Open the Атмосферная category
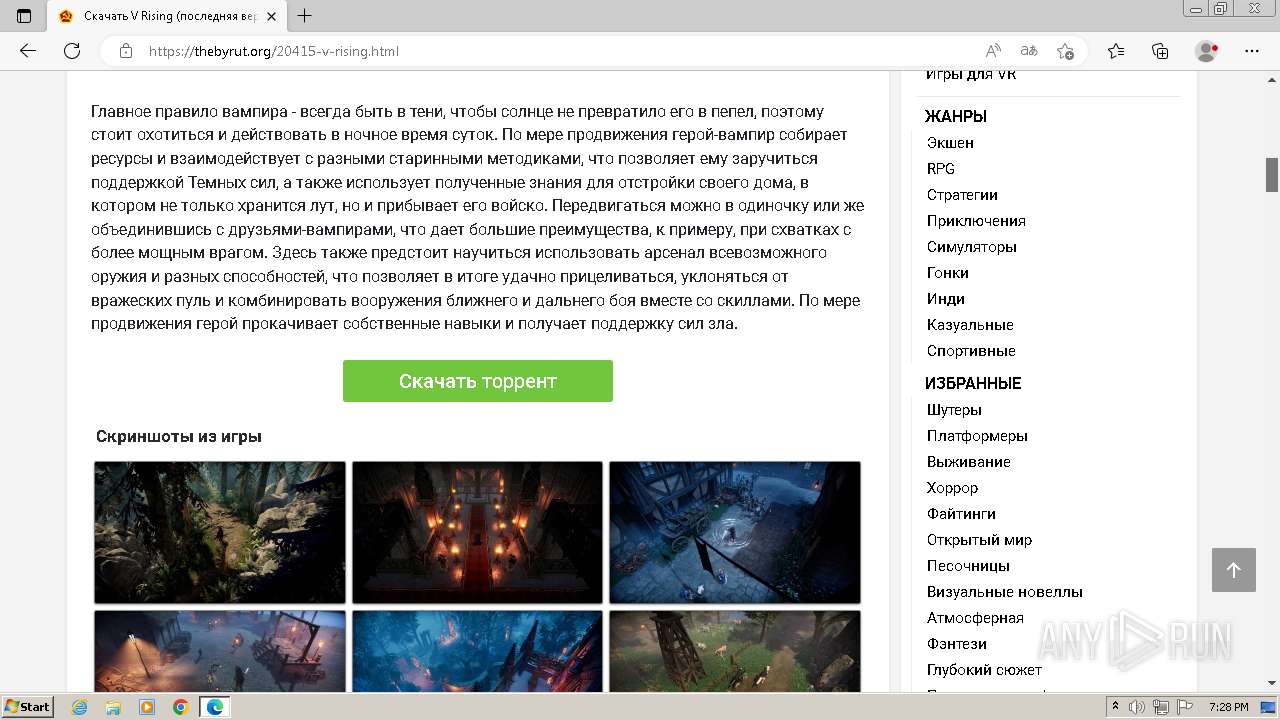The height and width of the screenshot is (720, 1280). [975, 618]
